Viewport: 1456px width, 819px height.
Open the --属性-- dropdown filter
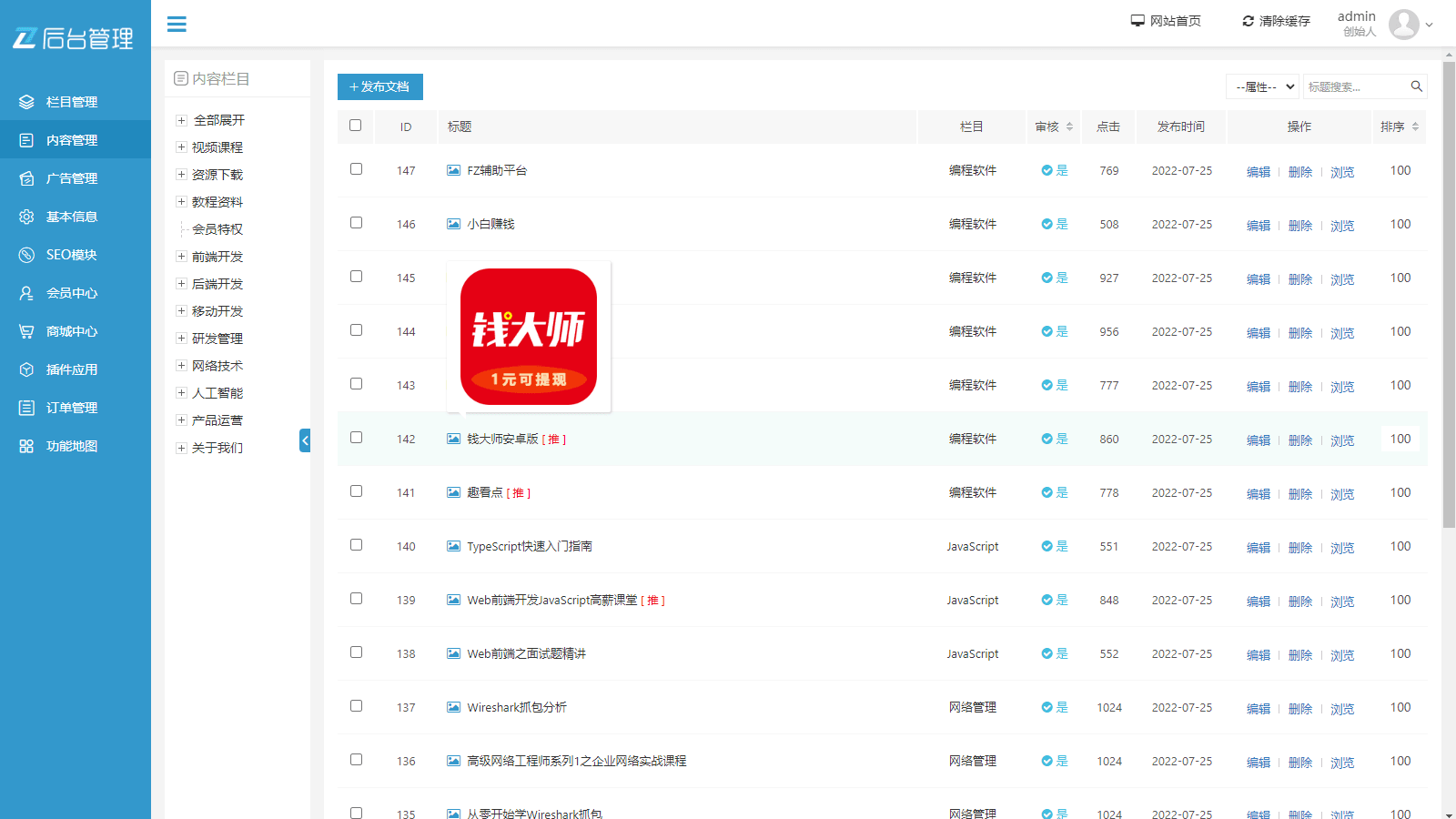pos(1262,86)
